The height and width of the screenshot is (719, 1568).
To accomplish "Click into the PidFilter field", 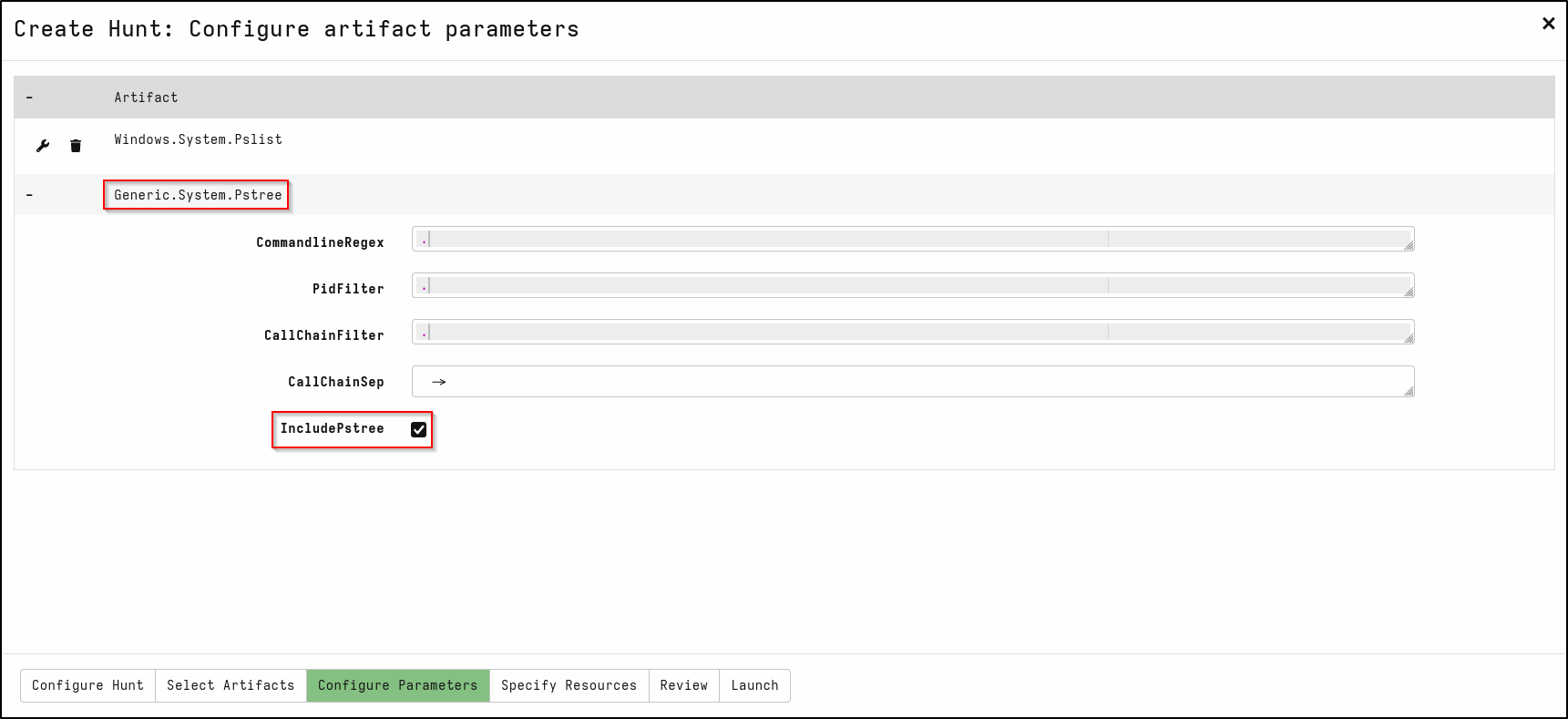I will click(913, 286).
